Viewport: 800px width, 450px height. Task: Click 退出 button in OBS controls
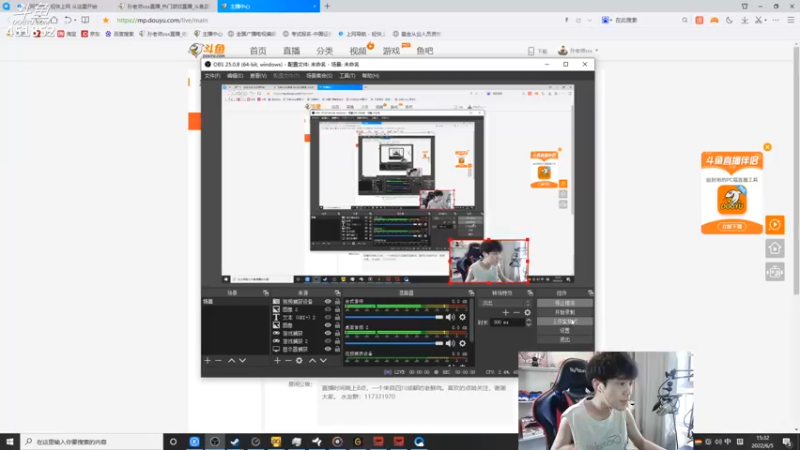(x=564, y=339)
